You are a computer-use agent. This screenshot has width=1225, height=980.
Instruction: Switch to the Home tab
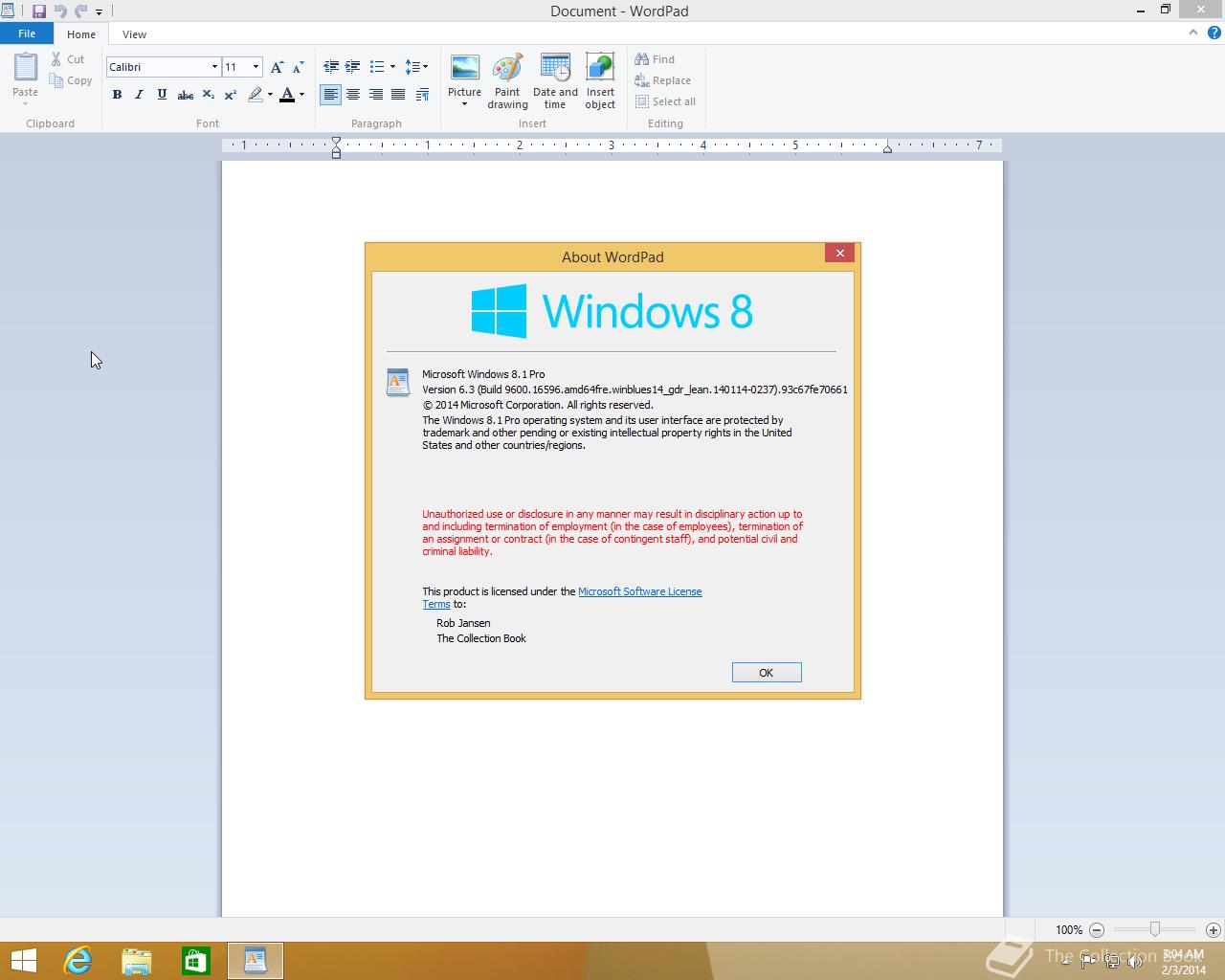[x=81, y=34]
